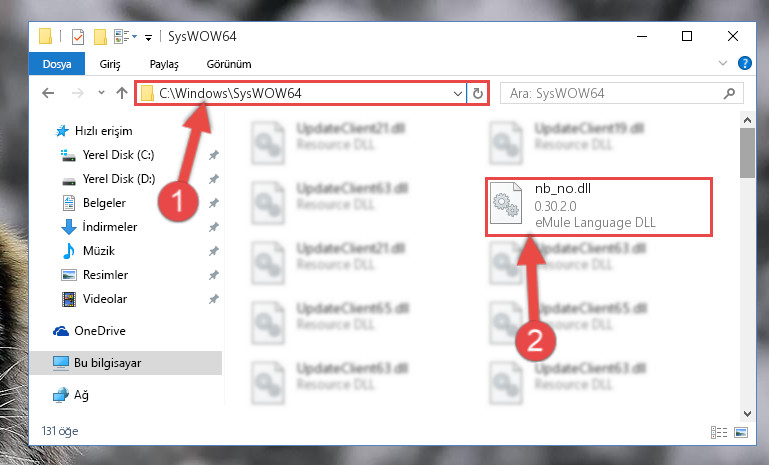Open the Görünüm ribbon tab
769x465 pixels.
(229, 64)
